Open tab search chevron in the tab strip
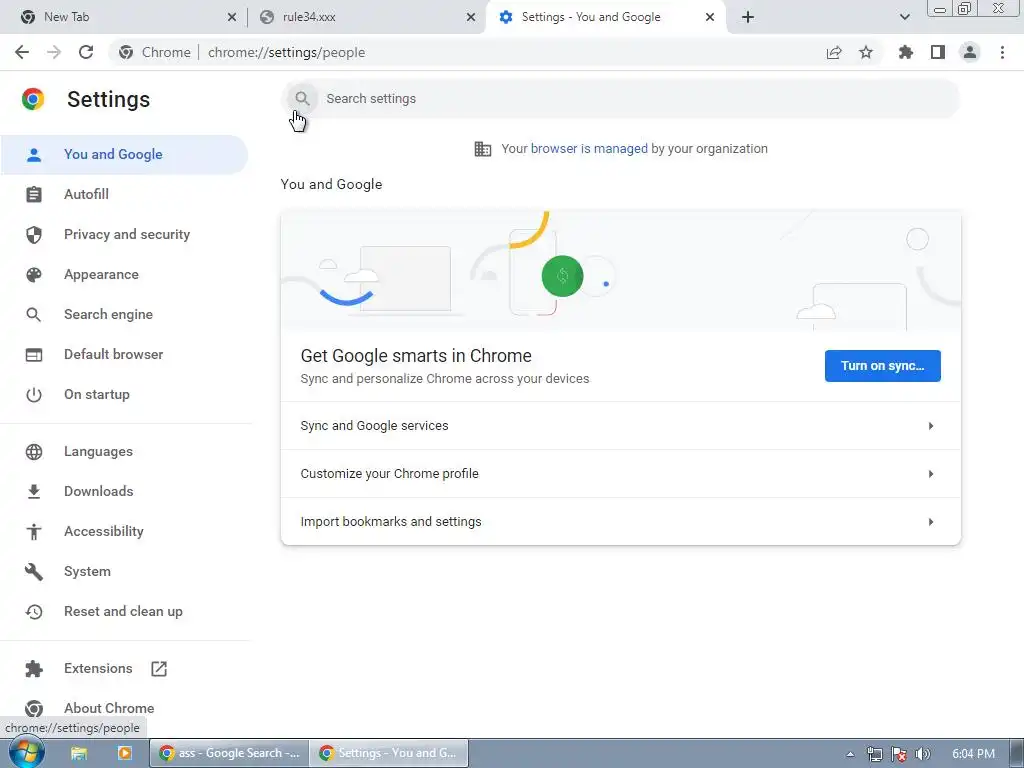1024x768 pixels. tap(904, 17)
